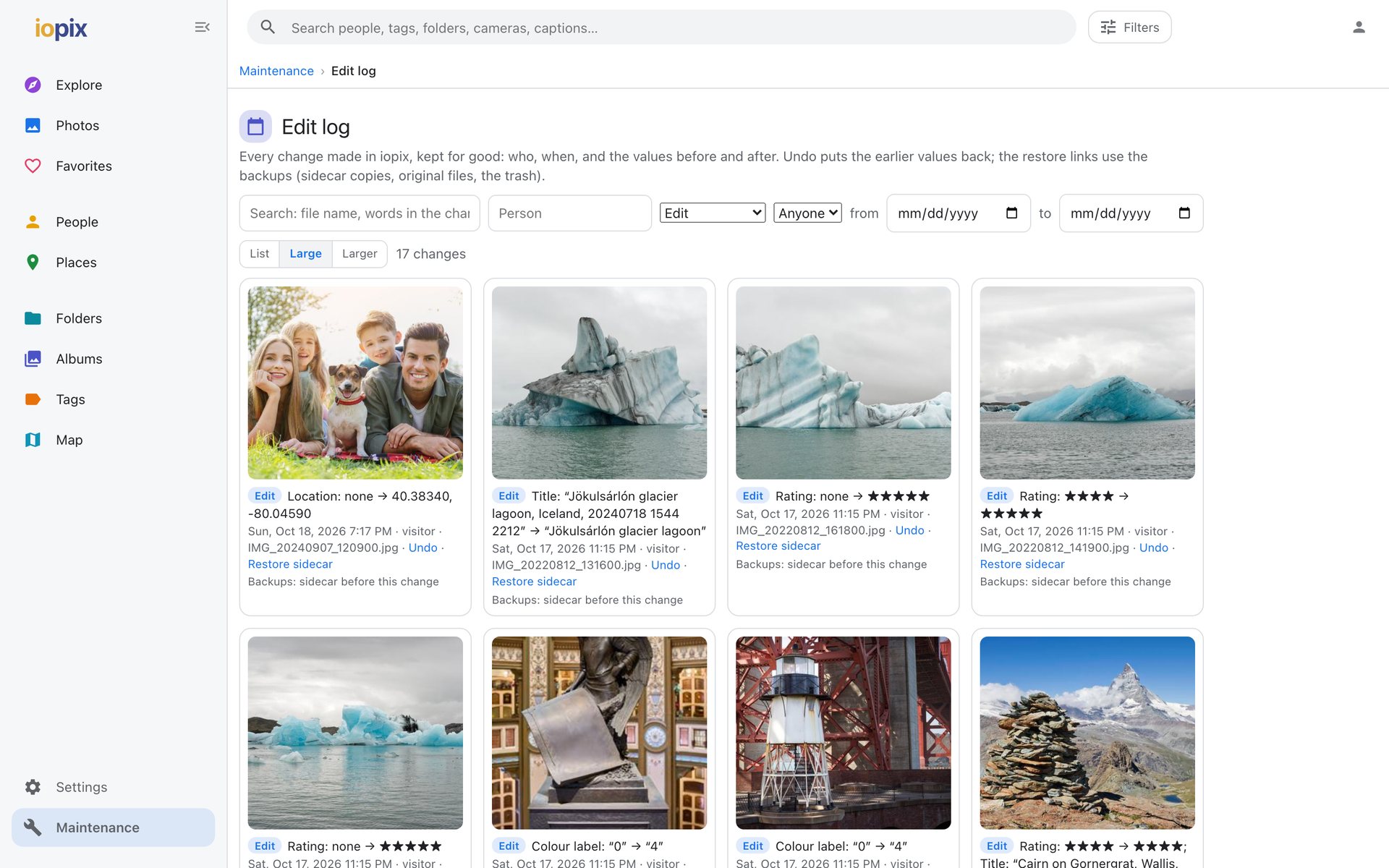Image resolution: width=1389 pixels, height=868 pixels.
Task: Open the Explore compass icon
Action: (x=33, y=85)
